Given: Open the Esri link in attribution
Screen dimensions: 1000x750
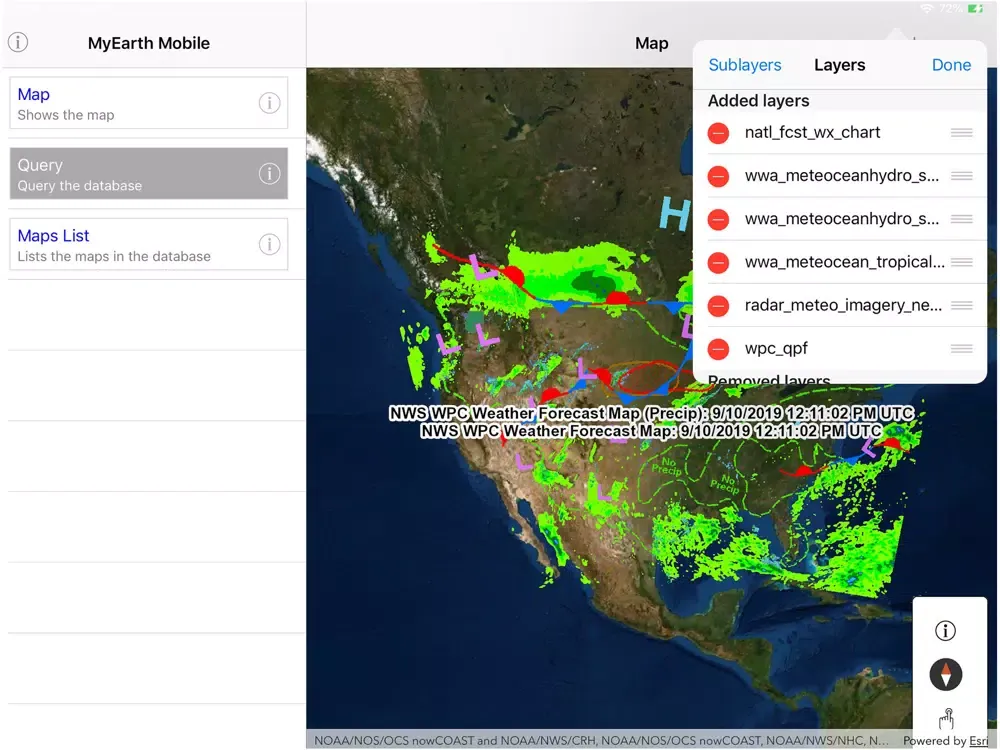Looking at the screenshot, I should click(x=978, y=740).
